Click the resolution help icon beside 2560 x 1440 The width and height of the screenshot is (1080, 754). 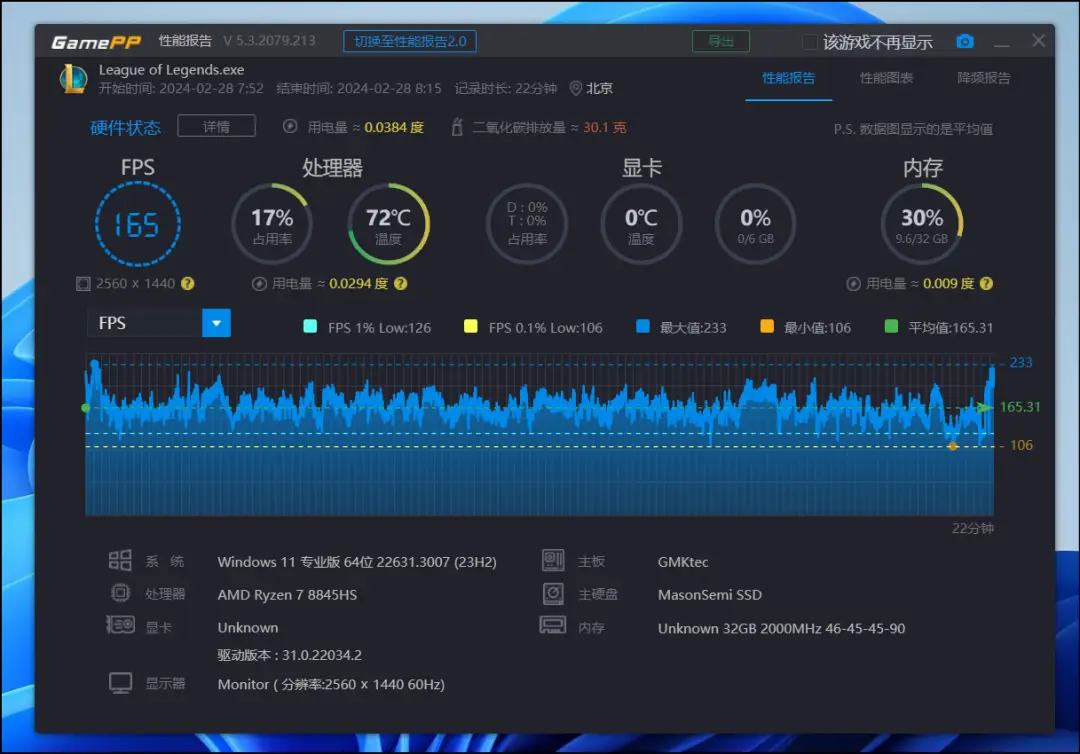point(187,284)
